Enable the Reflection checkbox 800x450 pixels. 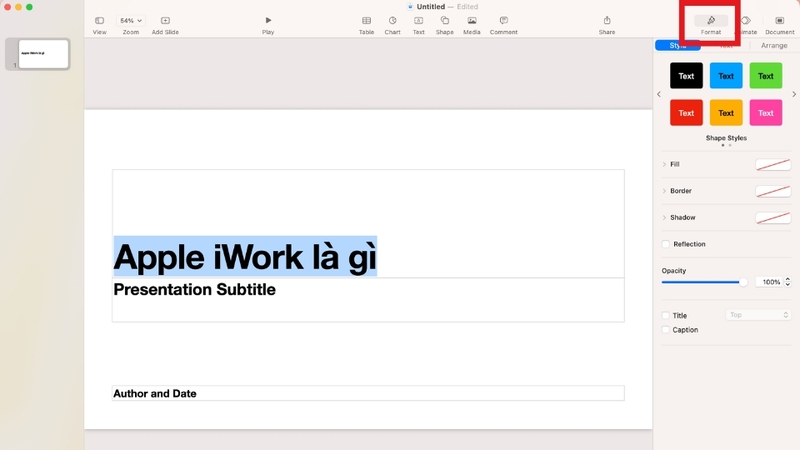point(666,244)
